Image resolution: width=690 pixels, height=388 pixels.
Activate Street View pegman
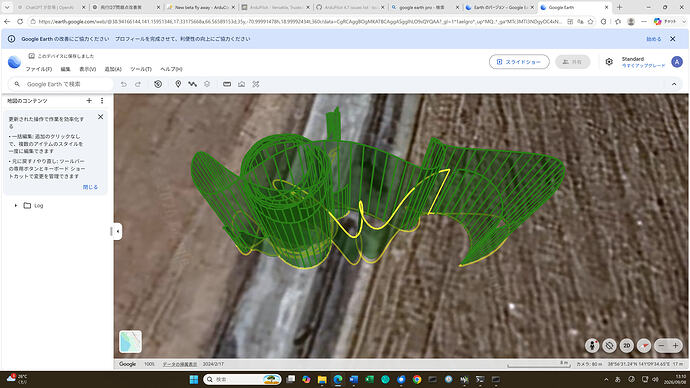pos(592,346)
